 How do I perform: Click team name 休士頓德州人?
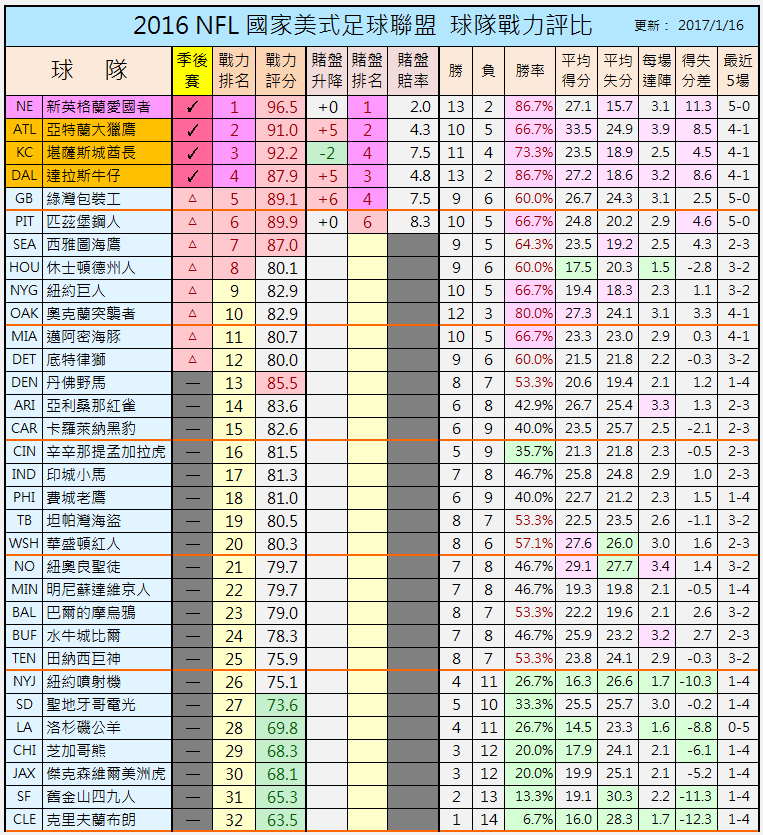(x=91, y=267)
